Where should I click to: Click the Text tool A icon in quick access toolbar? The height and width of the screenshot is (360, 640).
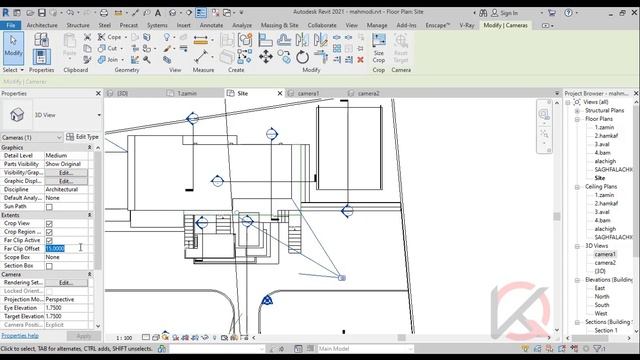point(158,13)
